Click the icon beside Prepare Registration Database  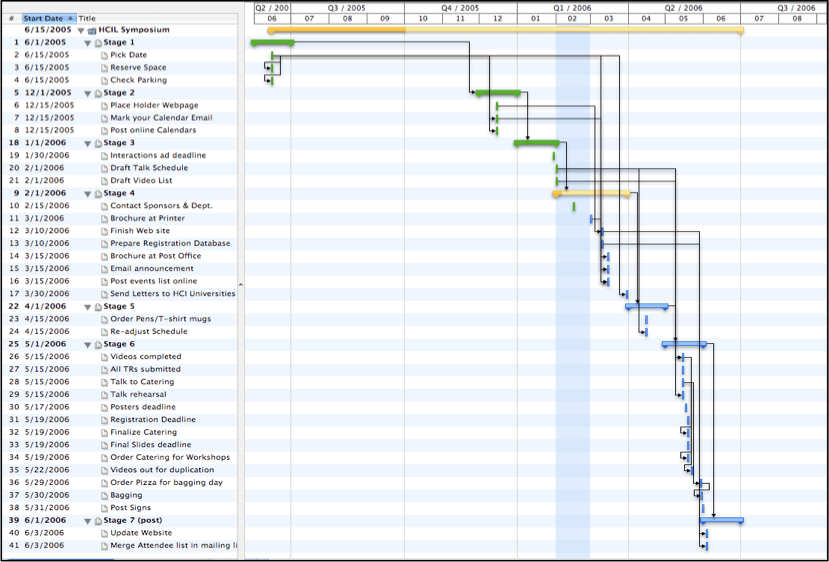coord(104,244)
